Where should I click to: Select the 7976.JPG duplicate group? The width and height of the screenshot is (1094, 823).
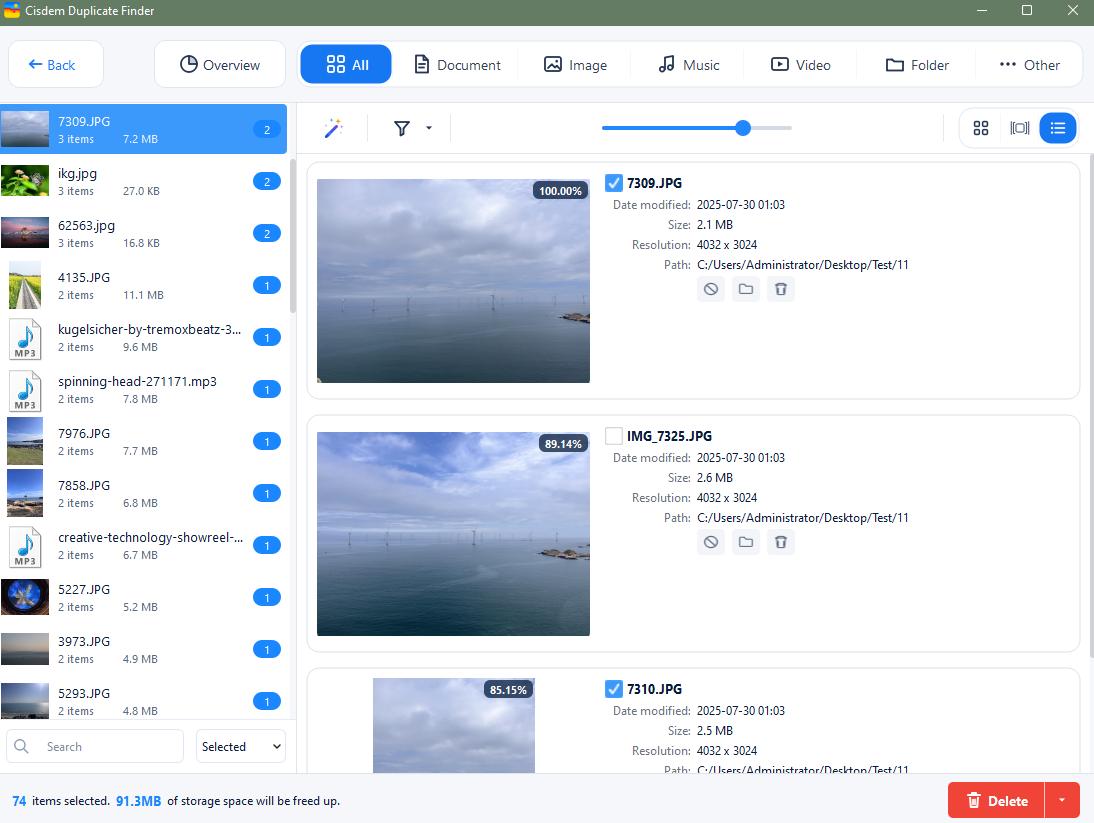pyautogui.click(x=144, y=441)
